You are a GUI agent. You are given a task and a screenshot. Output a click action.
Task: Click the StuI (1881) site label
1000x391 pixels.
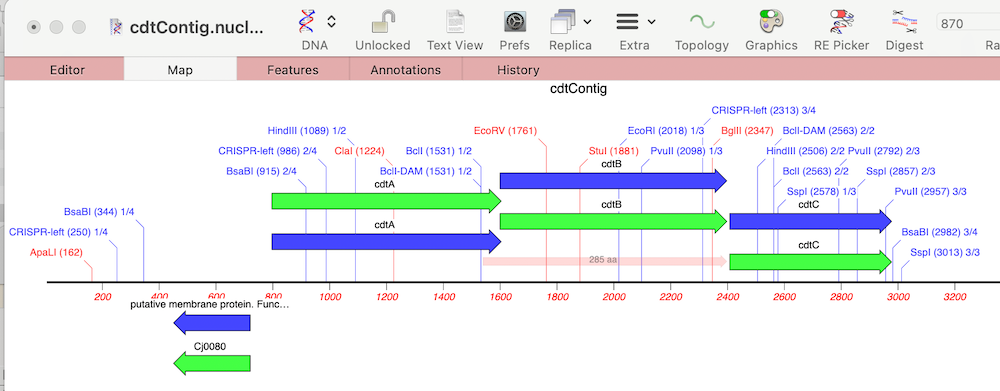click(x=613, y=151)
